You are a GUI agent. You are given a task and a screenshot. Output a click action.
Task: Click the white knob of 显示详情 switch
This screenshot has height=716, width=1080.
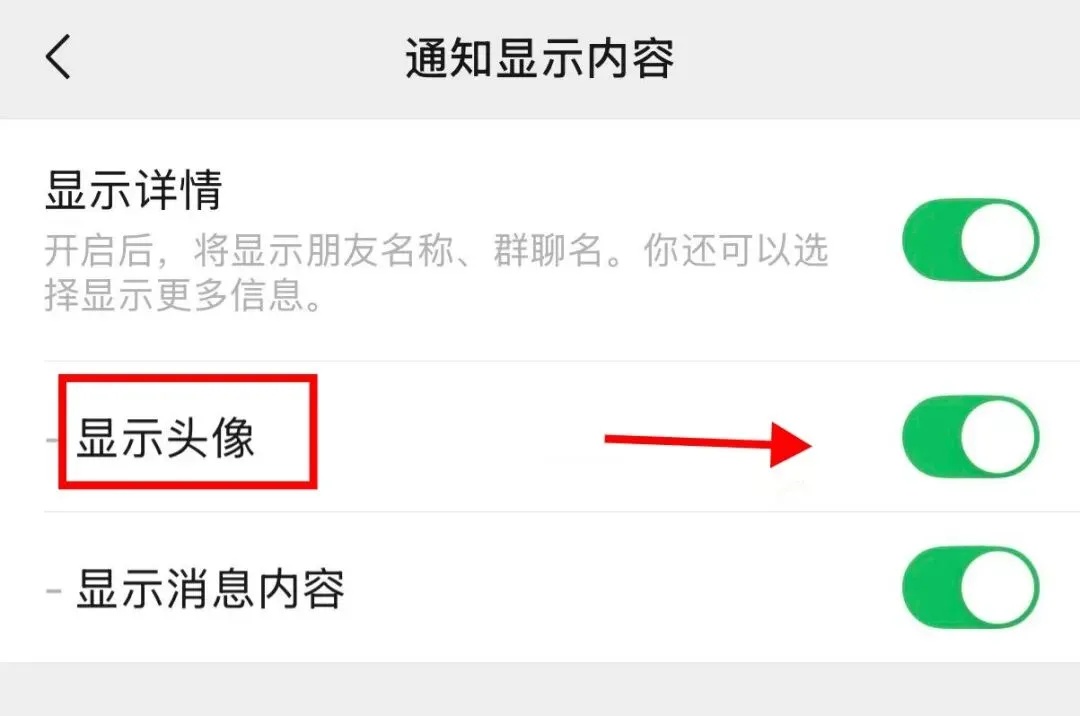click(x=998, y=240)
